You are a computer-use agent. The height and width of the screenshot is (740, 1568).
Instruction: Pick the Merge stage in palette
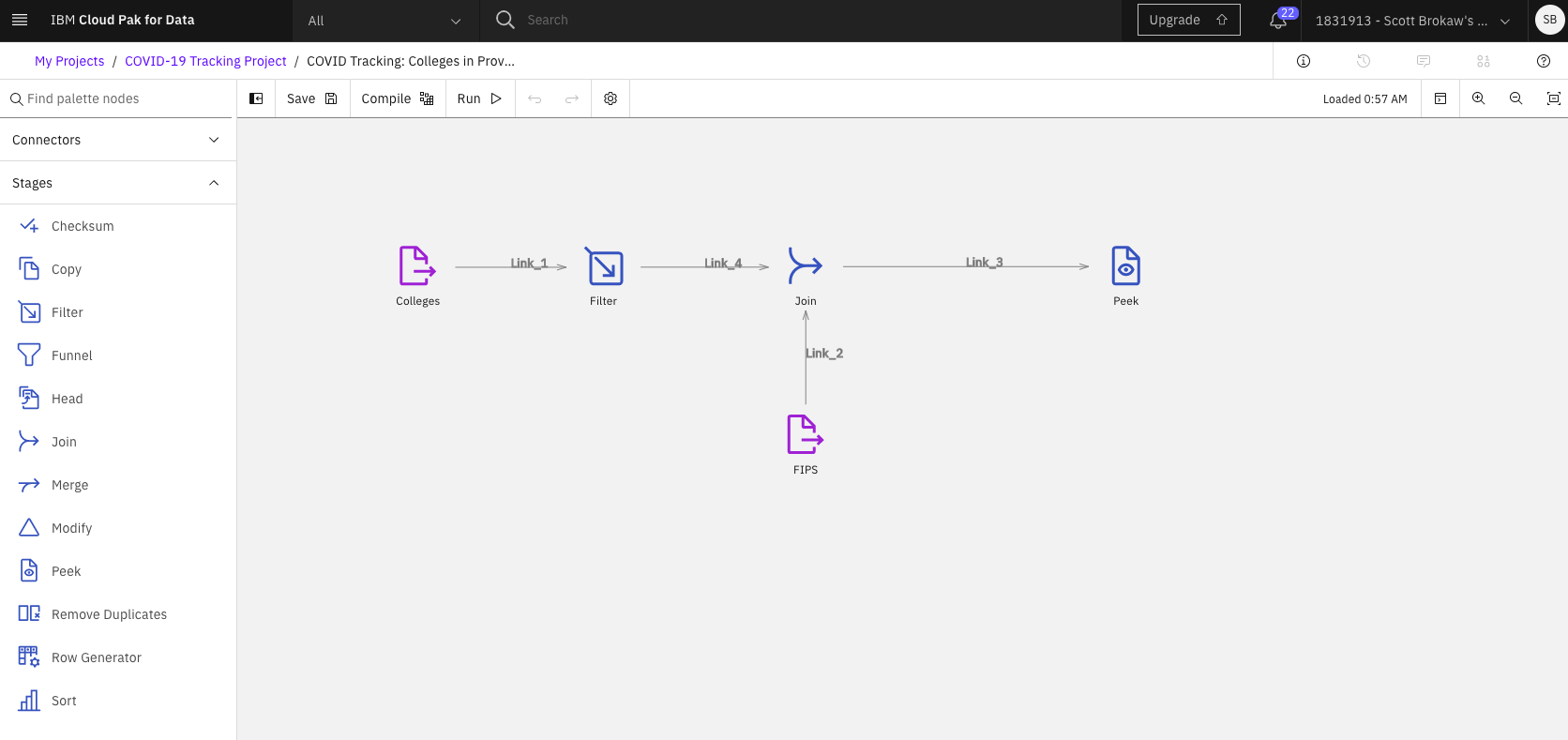pyautogui.click(x=118, y=485)
